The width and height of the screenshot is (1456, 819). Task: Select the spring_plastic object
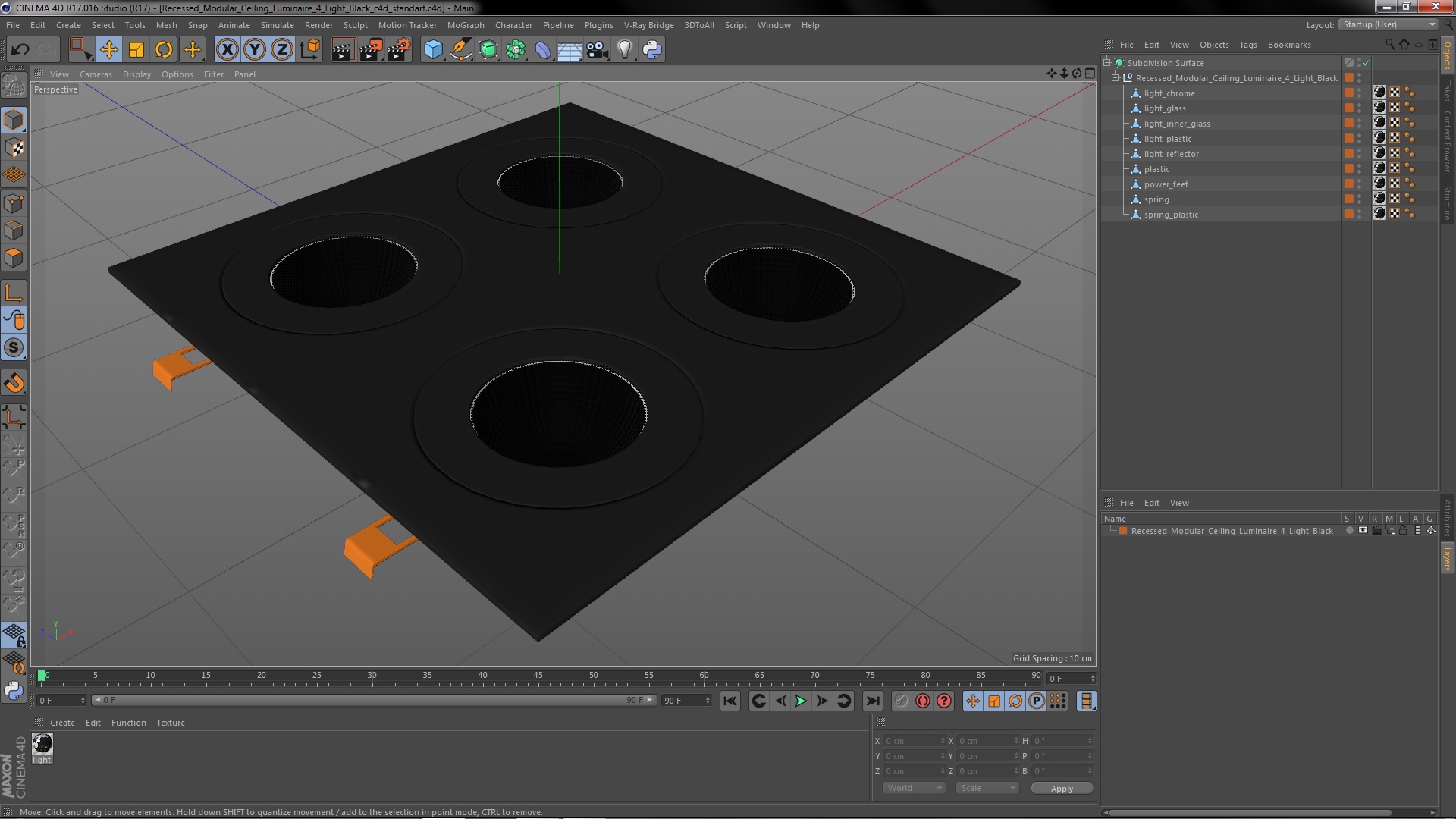point(1171,215)
